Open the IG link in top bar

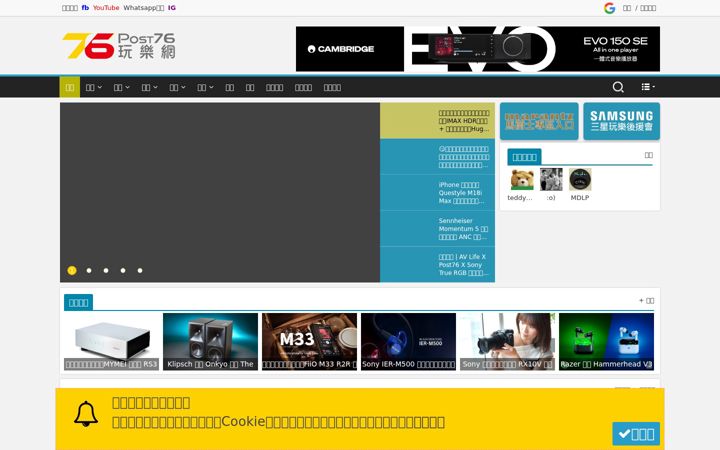tap(172, 8)
